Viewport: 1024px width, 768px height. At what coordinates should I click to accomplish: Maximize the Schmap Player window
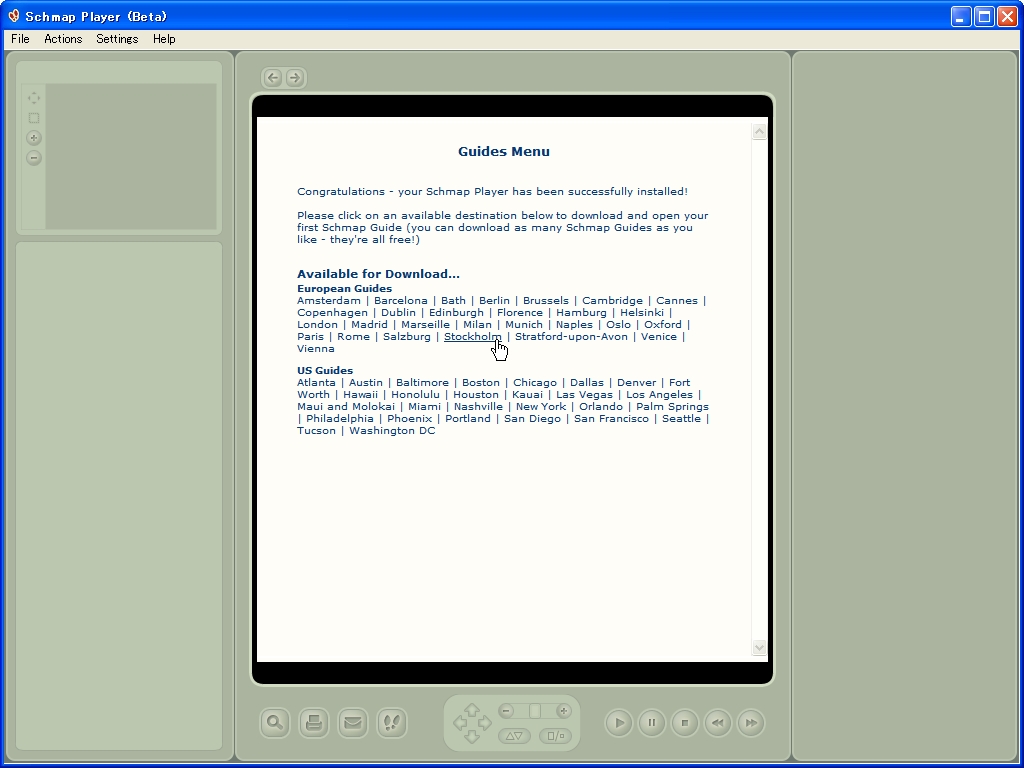tap(984, 16)
